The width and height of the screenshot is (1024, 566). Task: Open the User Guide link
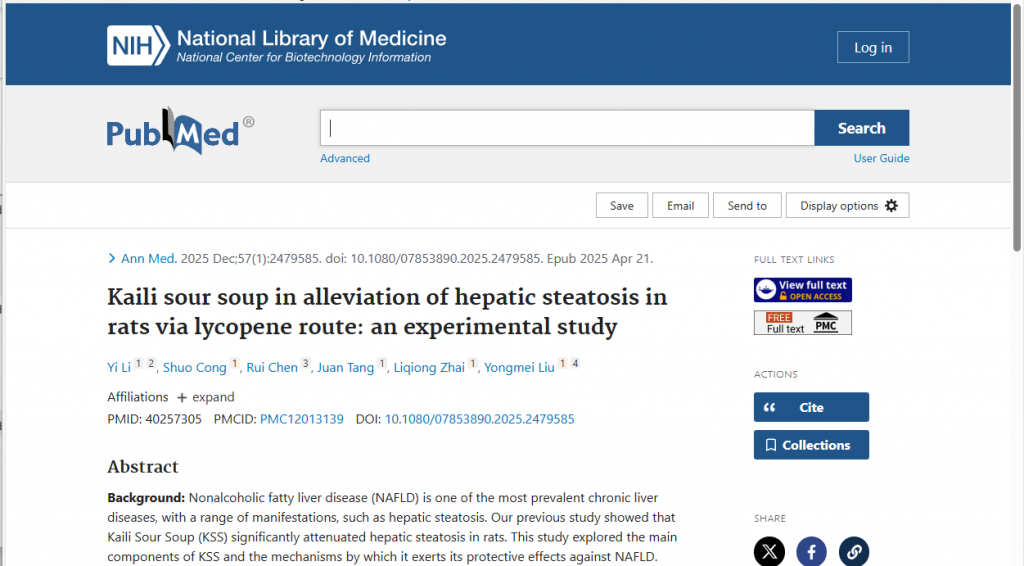click(881, 158)
